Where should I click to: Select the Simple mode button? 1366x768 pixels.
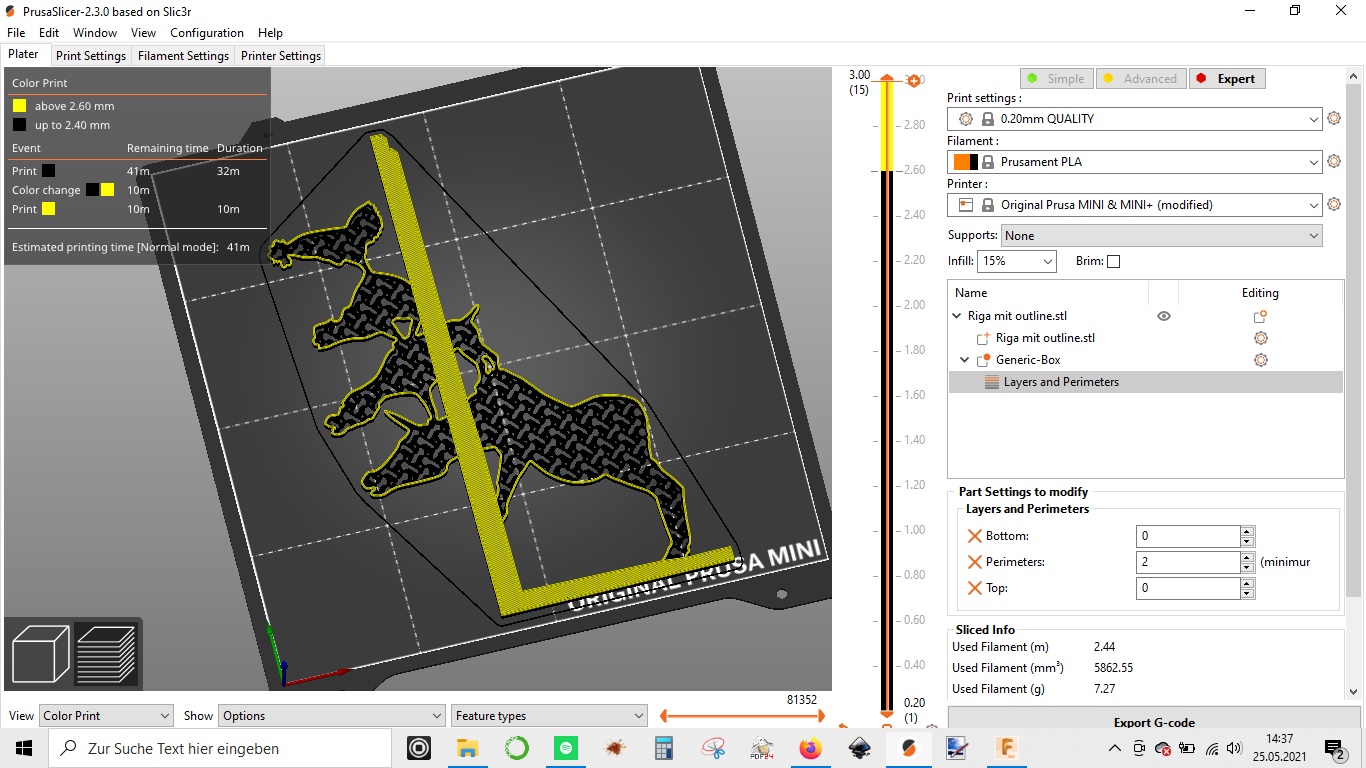click(1056, 79)
